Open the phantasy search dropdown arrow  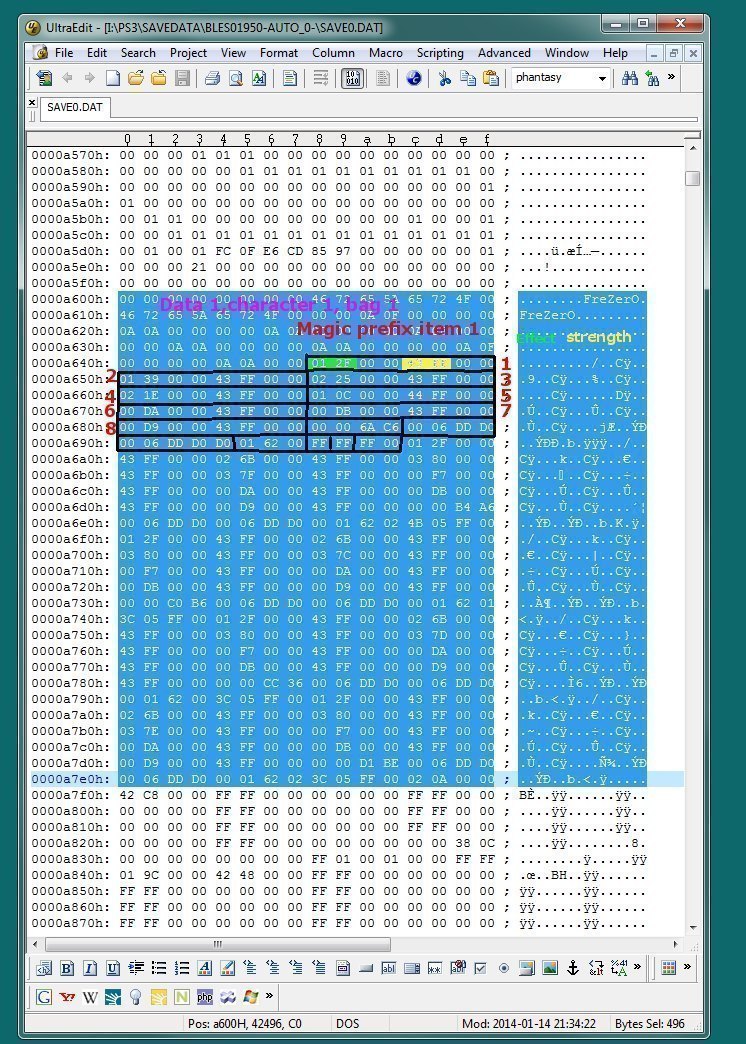(x=602, y=79)
